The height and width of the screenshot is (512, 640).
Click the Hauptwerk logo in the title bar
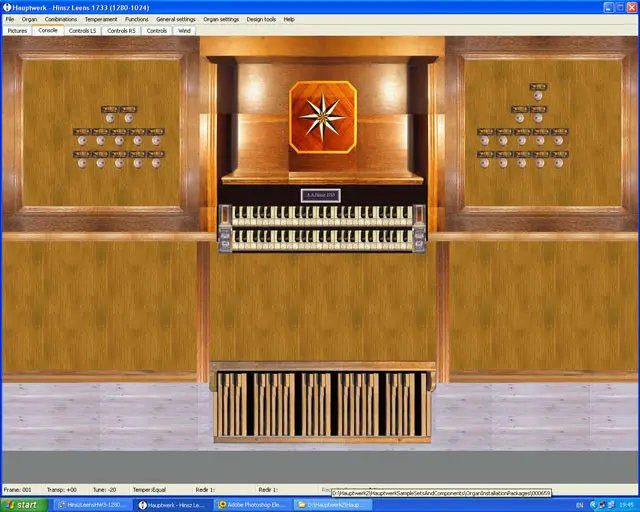(7, 6)
